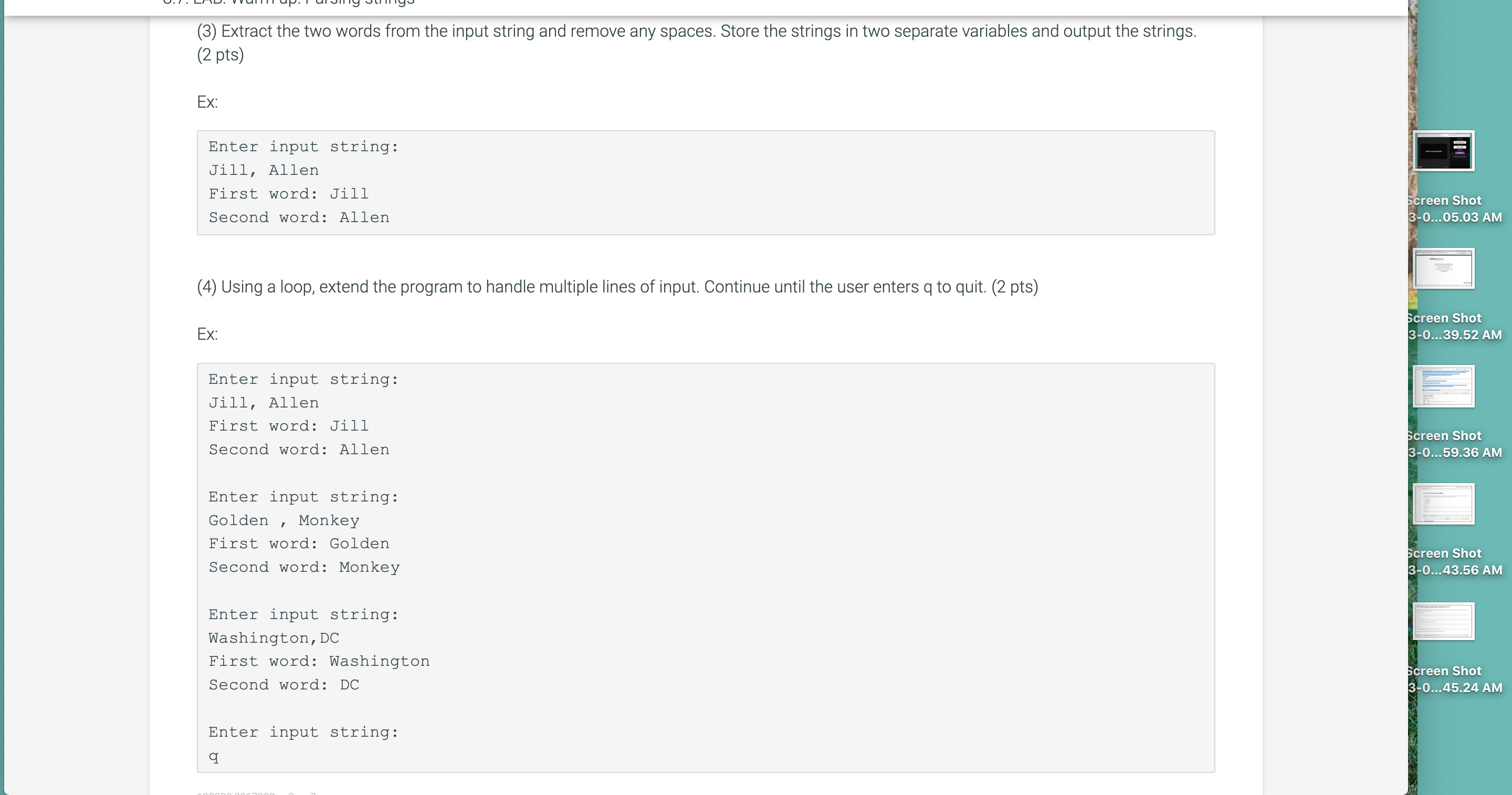Expand the first example output box

(705, 182)
